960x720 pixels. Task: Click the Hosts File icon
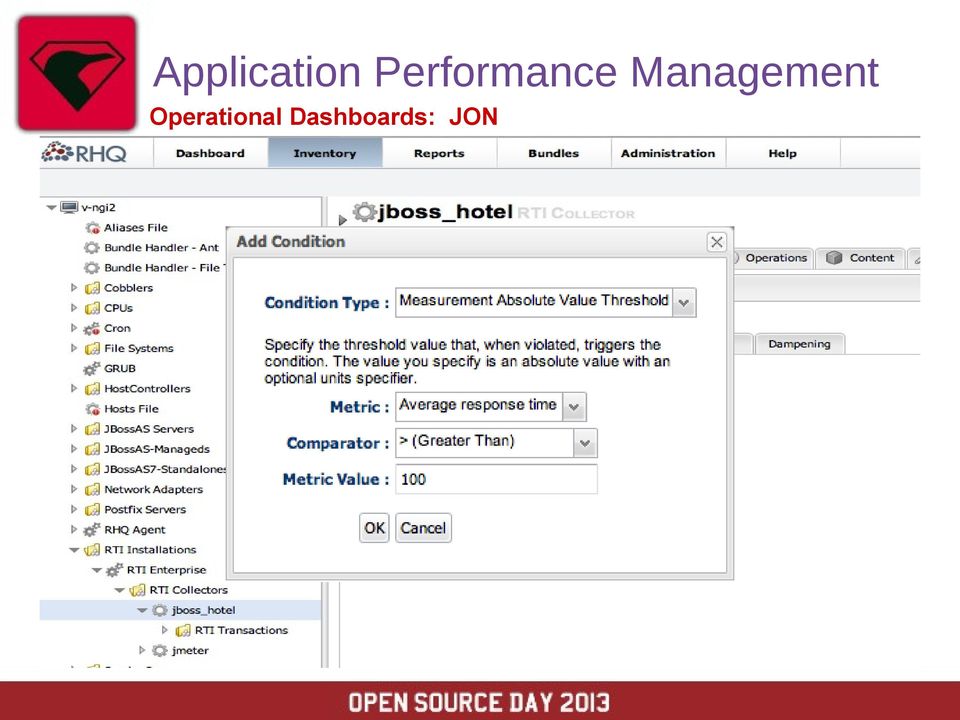(x=92, y=409)
